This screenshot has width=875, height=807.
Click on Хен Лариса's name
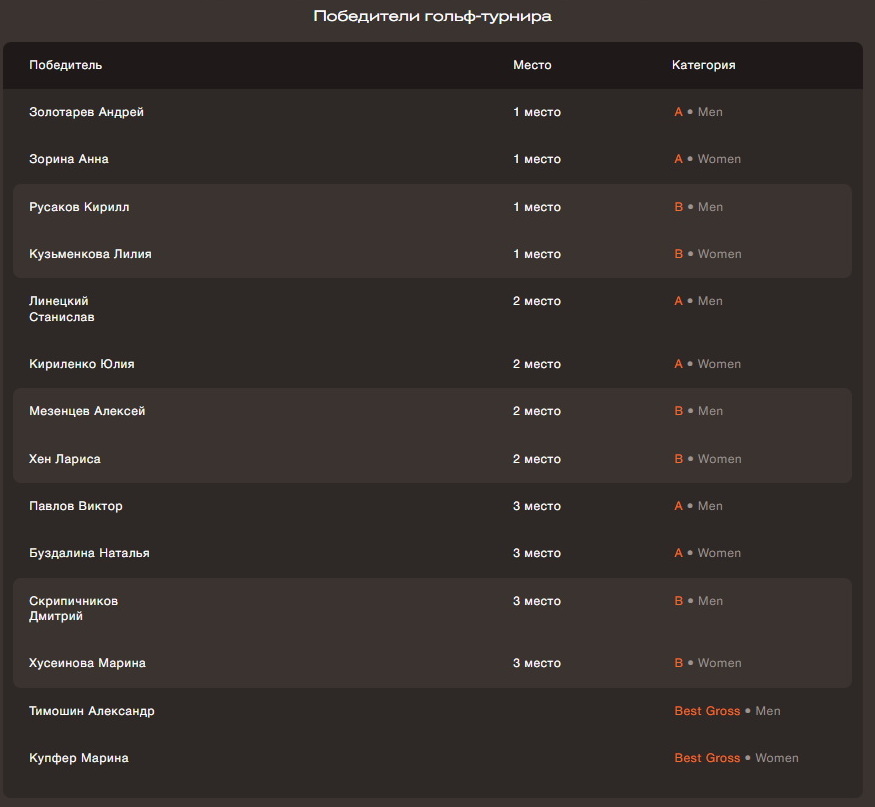click(65, 459)
